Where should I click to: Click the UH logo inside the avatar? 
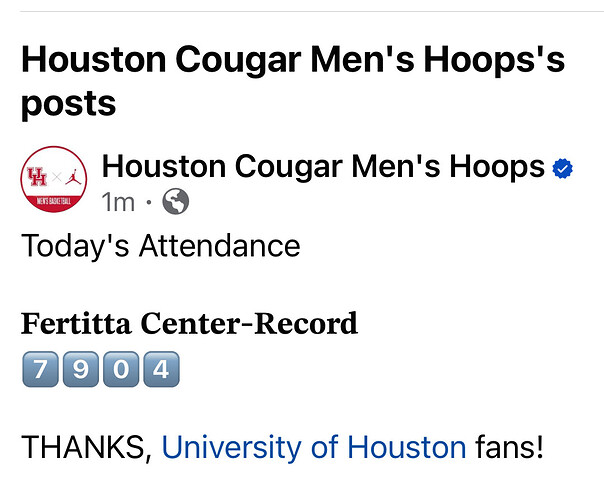tap(37, 177)
